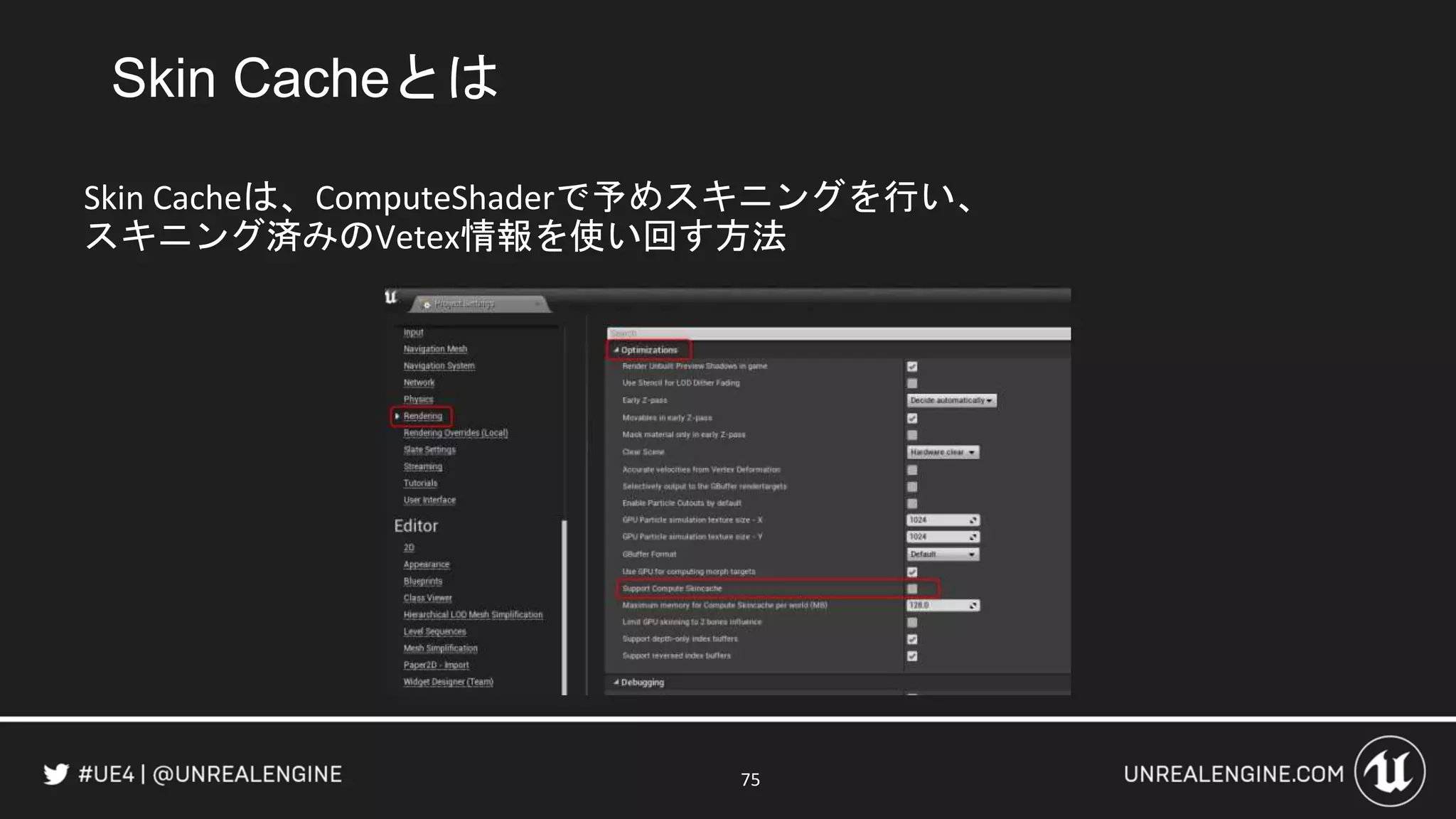Collapse the Optimizations section
The image size is (1456, 819).
point(616,350)
